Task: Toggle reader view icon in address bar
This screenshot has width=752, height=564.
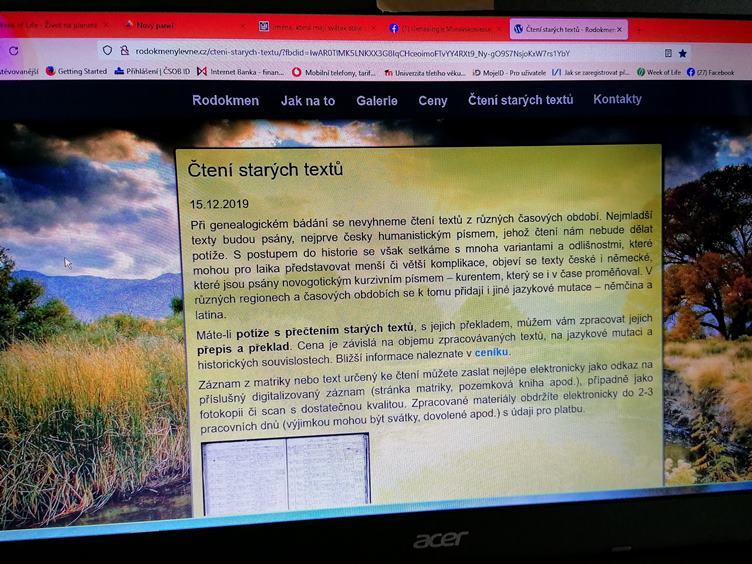Action: pos(668,53)
